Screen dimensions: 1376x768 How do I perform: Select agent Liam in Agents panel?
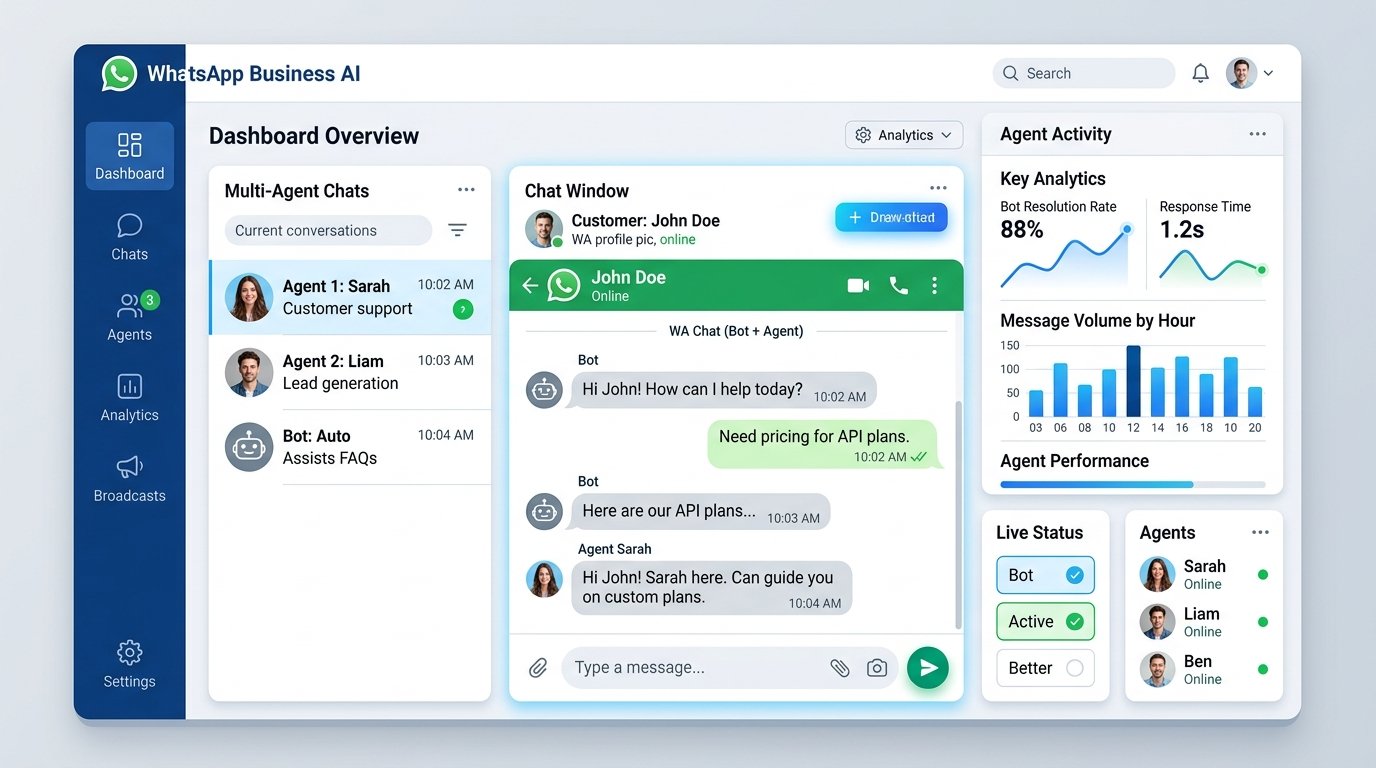1204,622
